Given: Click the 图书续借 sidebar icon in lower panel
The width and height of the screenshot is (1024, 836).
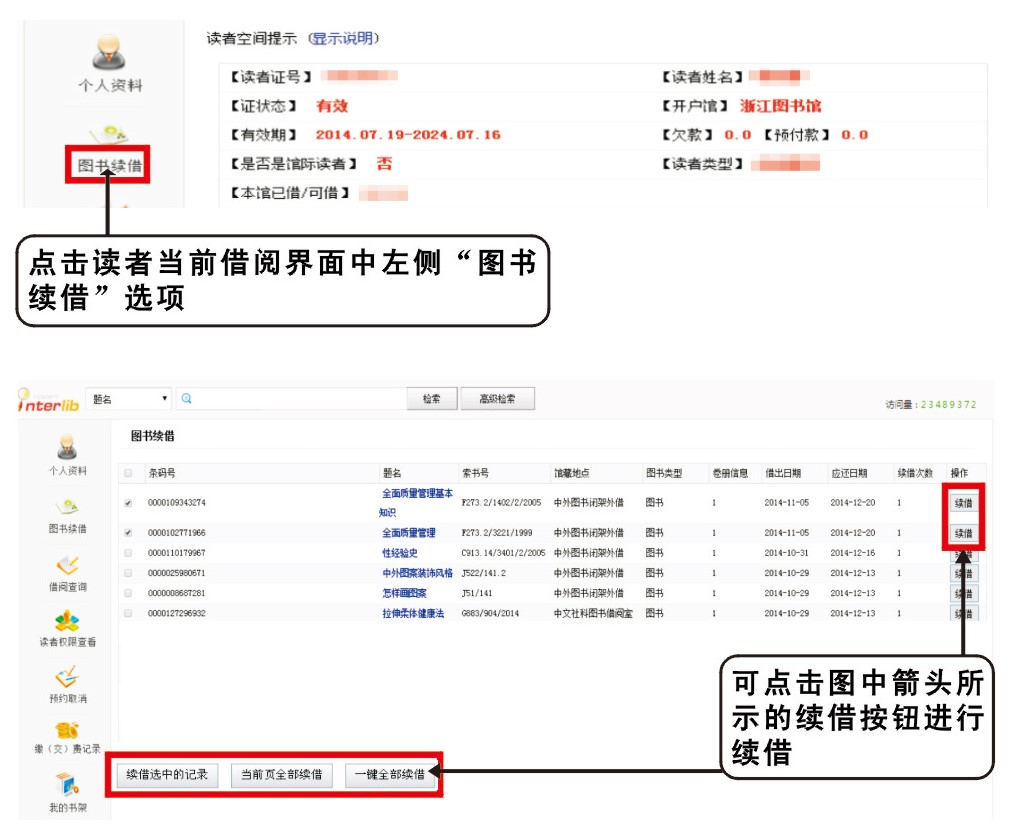Looking at the screenshot, I should coord(67,507).
